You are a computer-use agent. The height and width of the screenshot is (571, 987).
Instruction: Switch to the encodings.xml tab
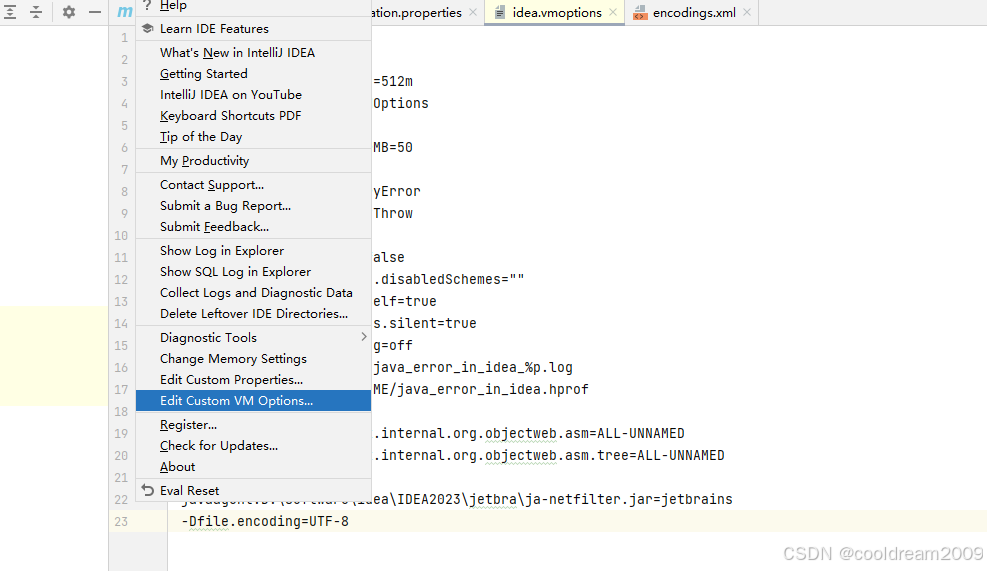(692, 13)
